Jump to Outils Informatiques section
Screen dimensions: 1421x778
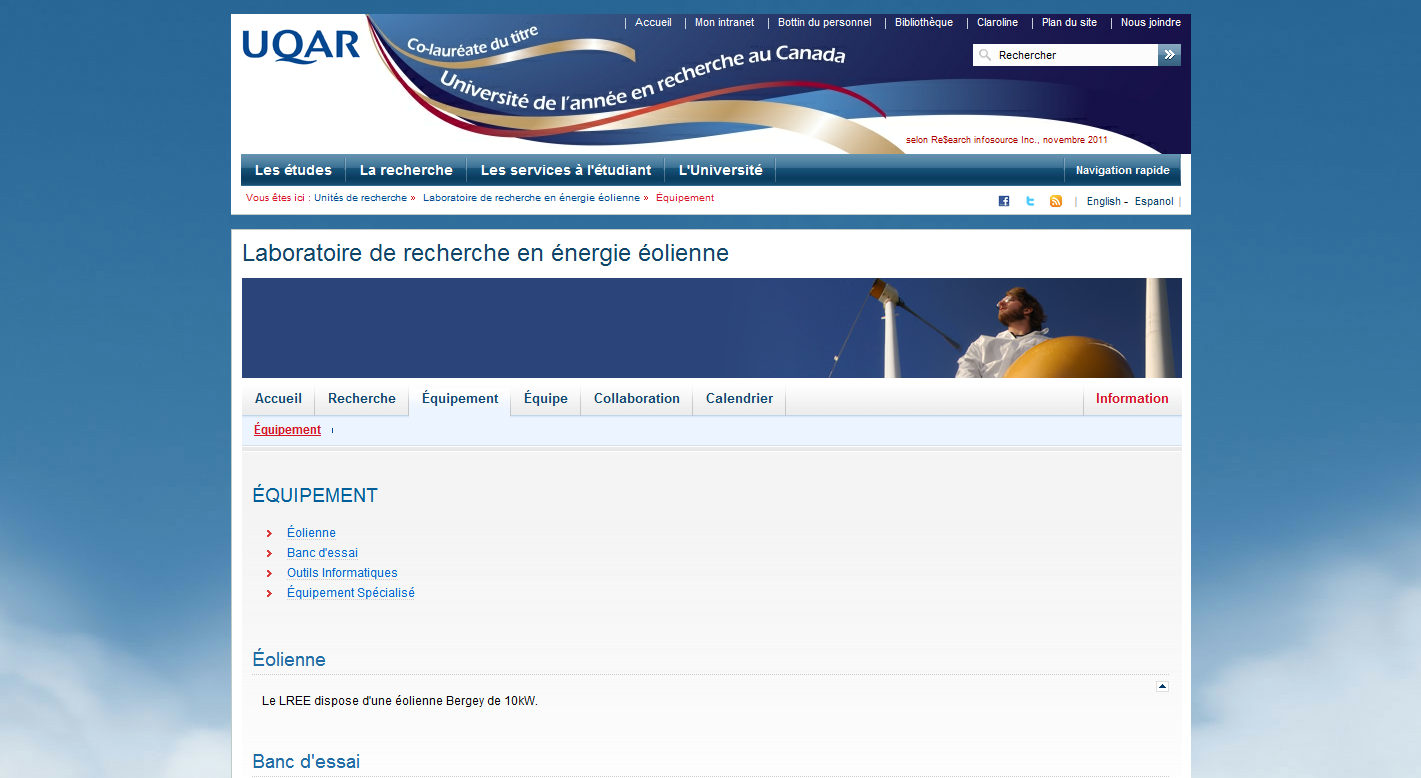[342, 573]
